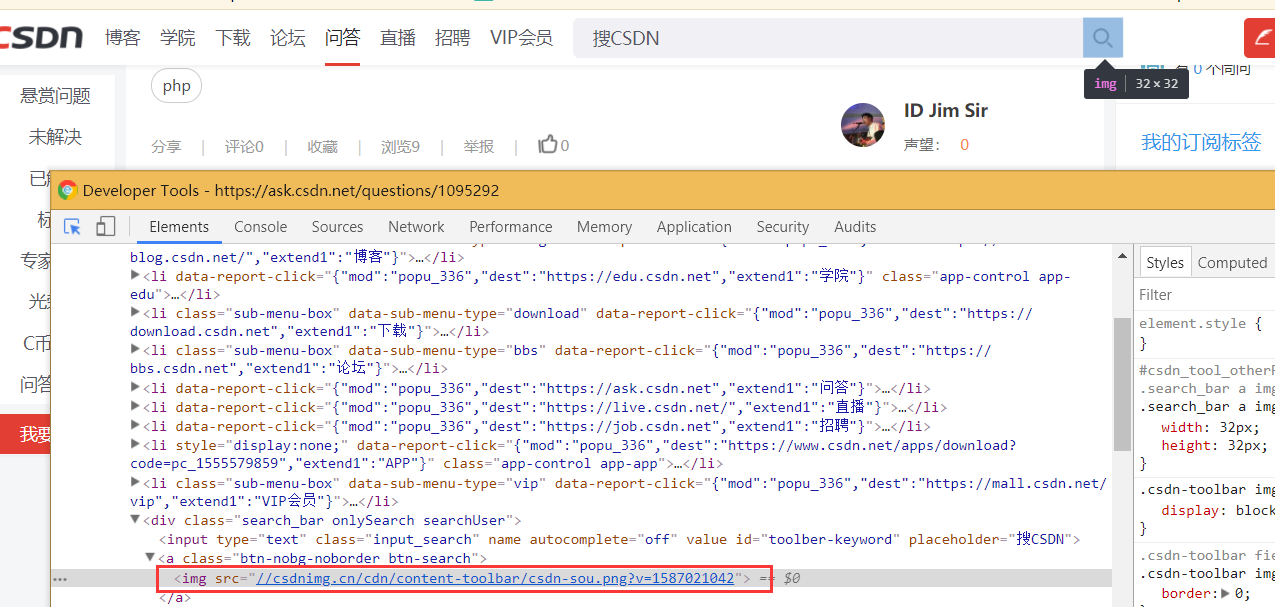Click the display: block style declaration

(x=1218, y=510)
